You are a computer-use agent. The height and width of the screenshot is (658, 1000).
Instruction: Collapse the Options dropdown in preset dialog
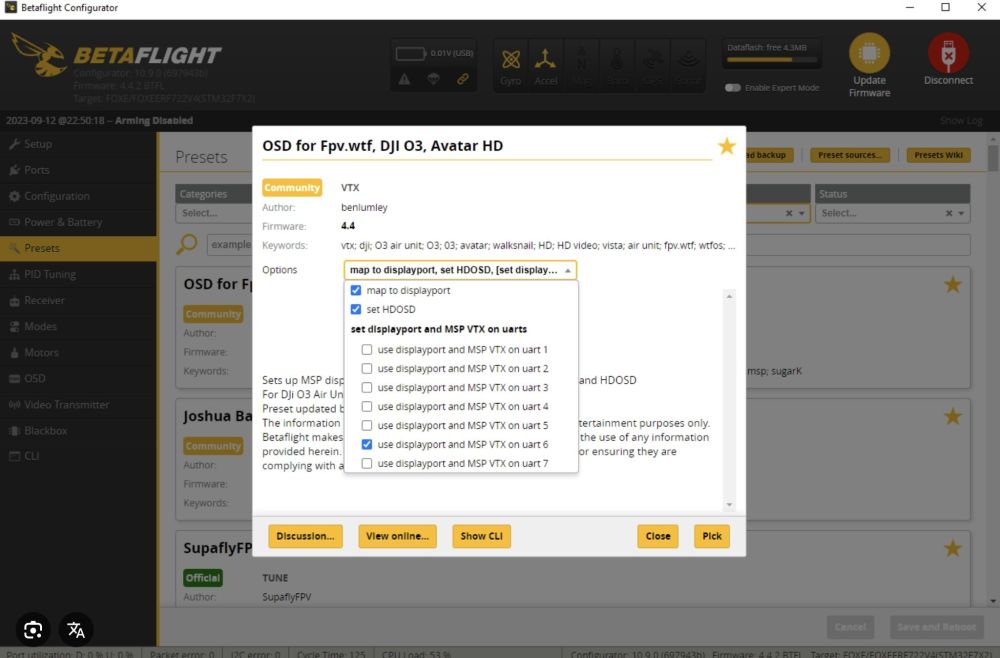tap(568, 270)
